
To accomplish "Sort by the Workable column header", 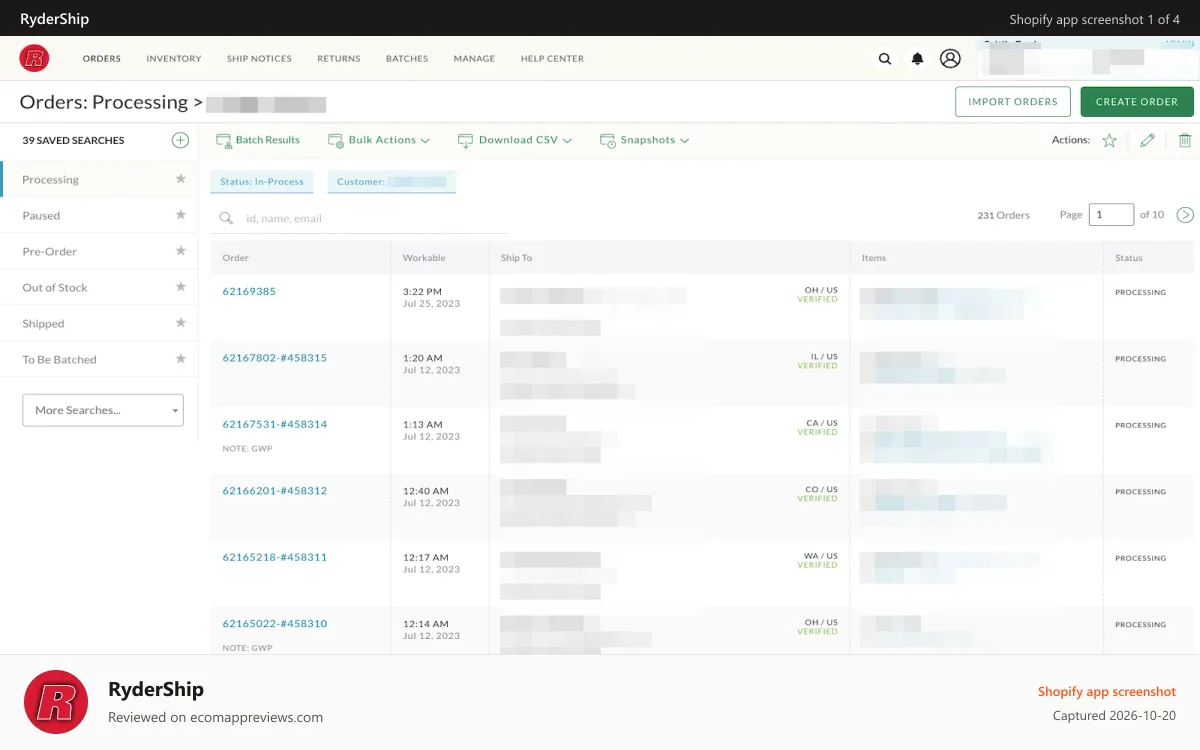I will 424,258.
